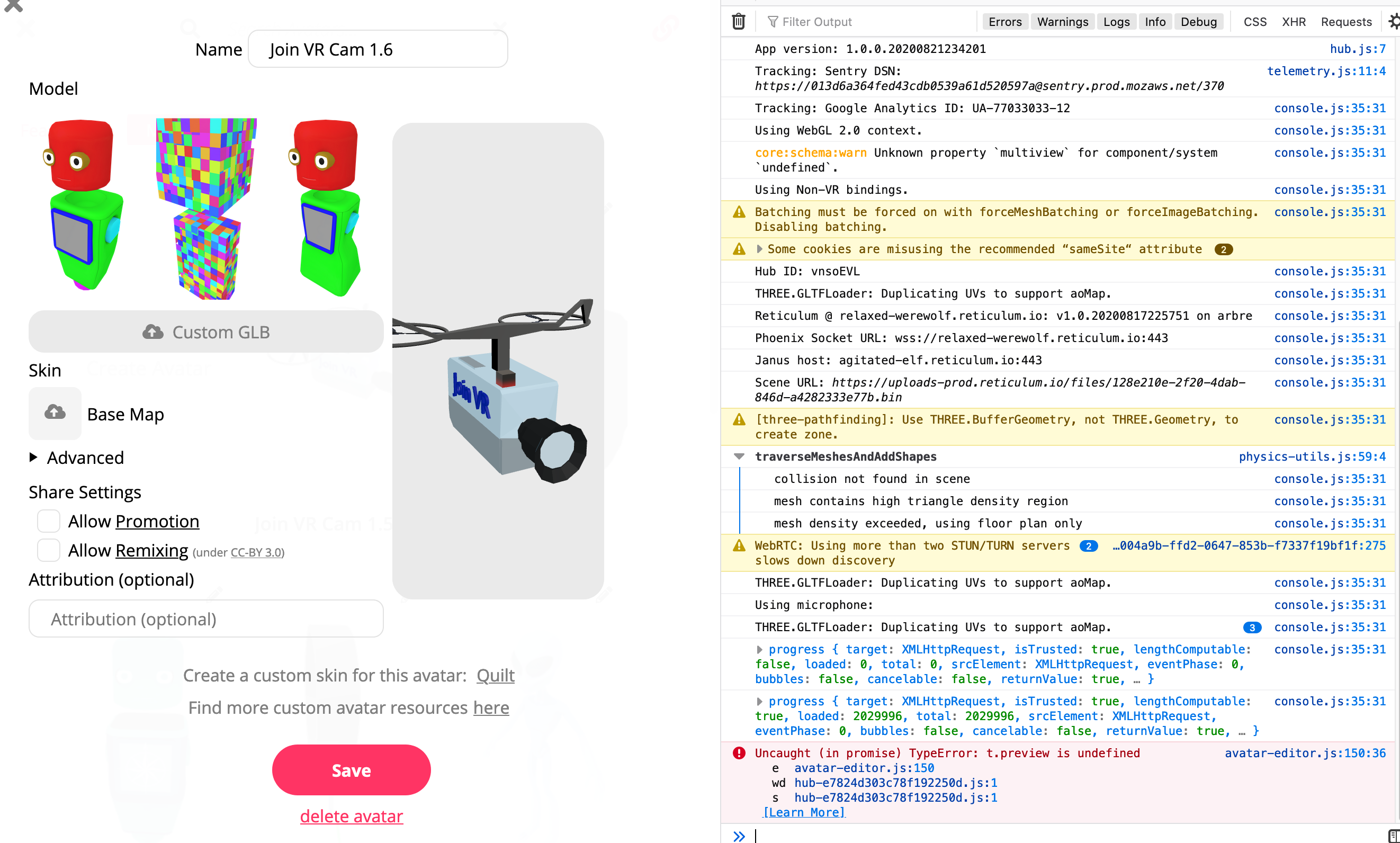Click the Custom GLB upload button
This screenshot has width=1400, height=843.
click(206, 332)
